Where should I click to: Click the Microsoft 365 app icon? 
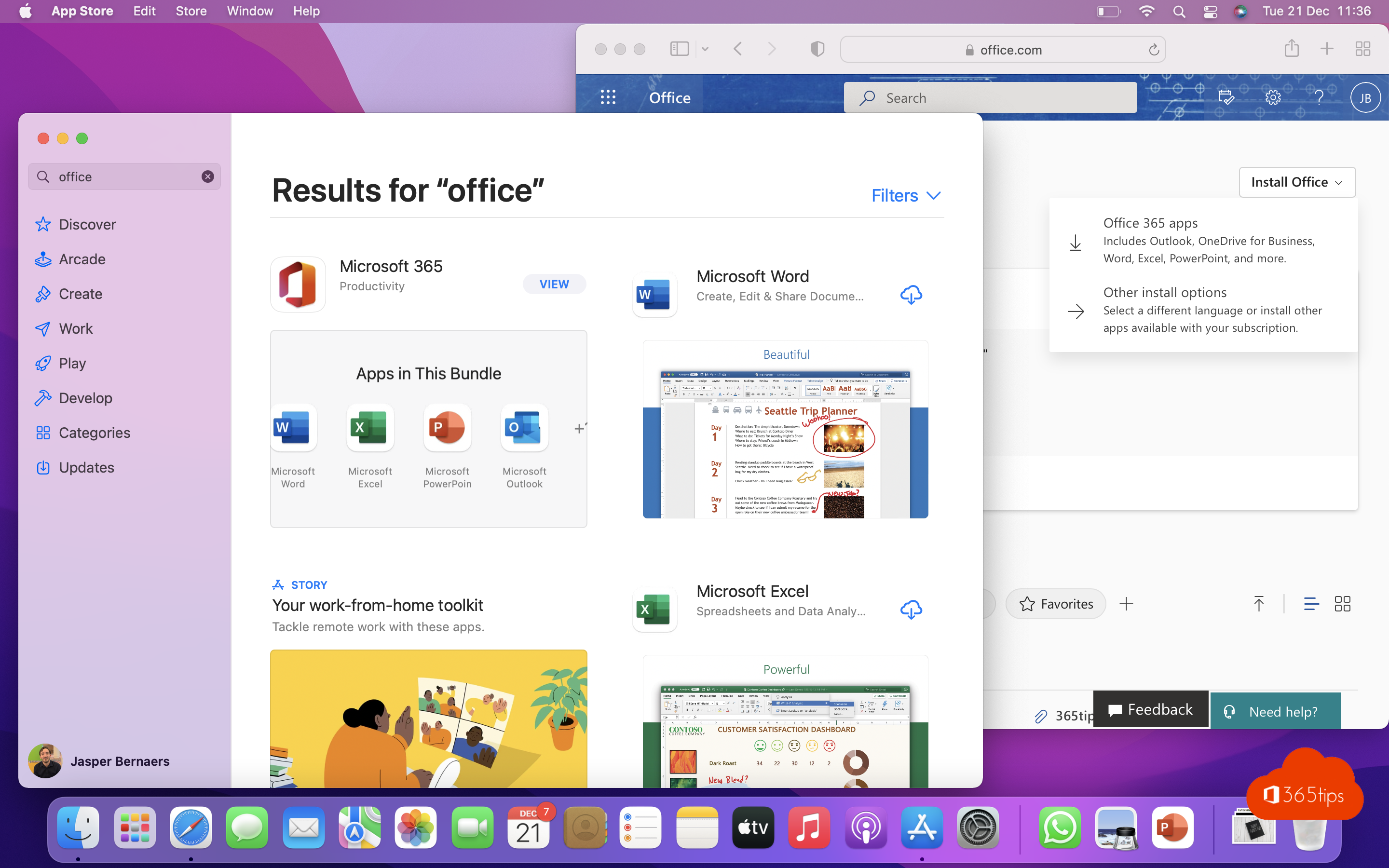coord(298,284)
